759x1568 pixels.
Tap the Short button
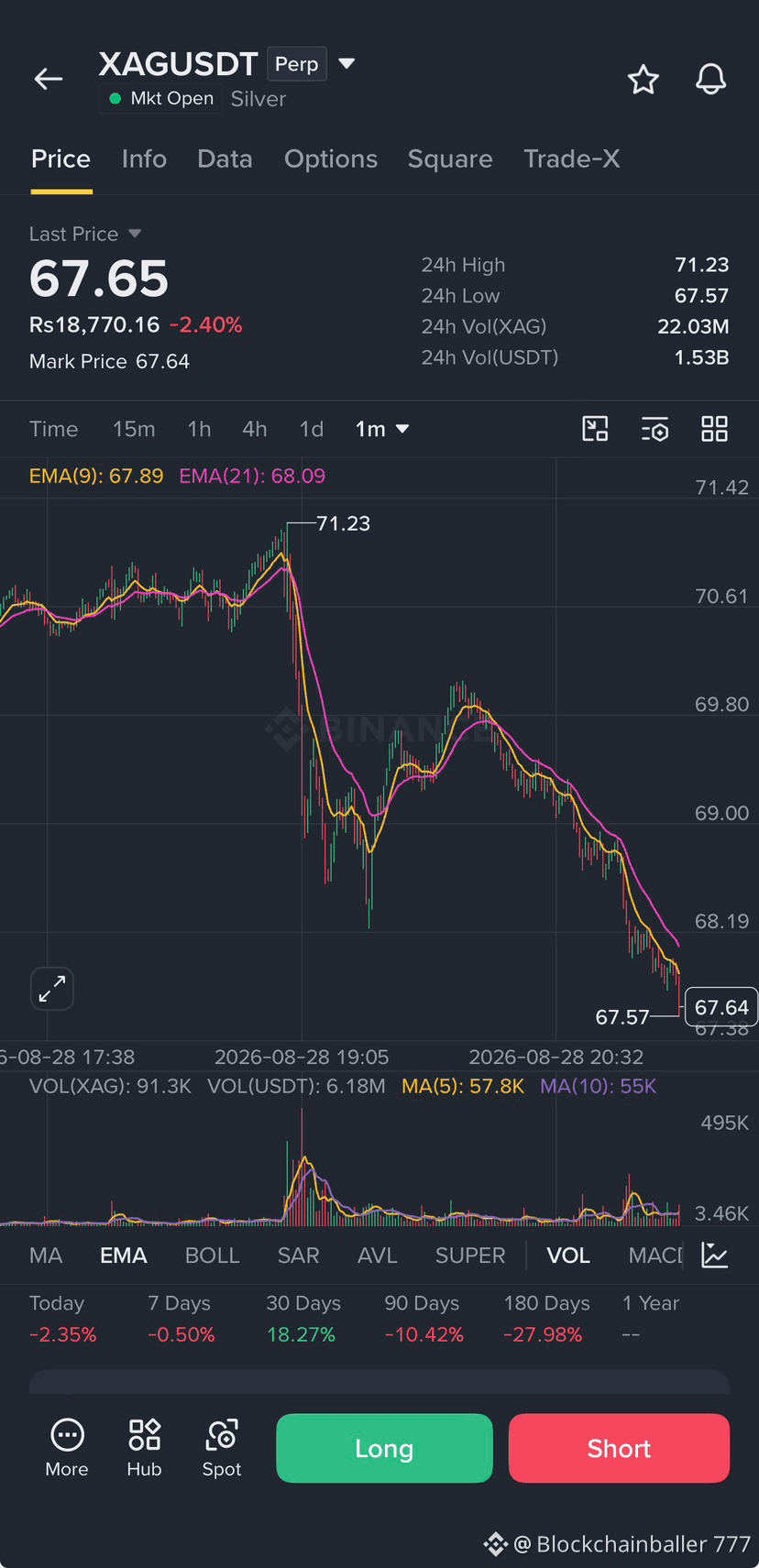point(619,1448)
